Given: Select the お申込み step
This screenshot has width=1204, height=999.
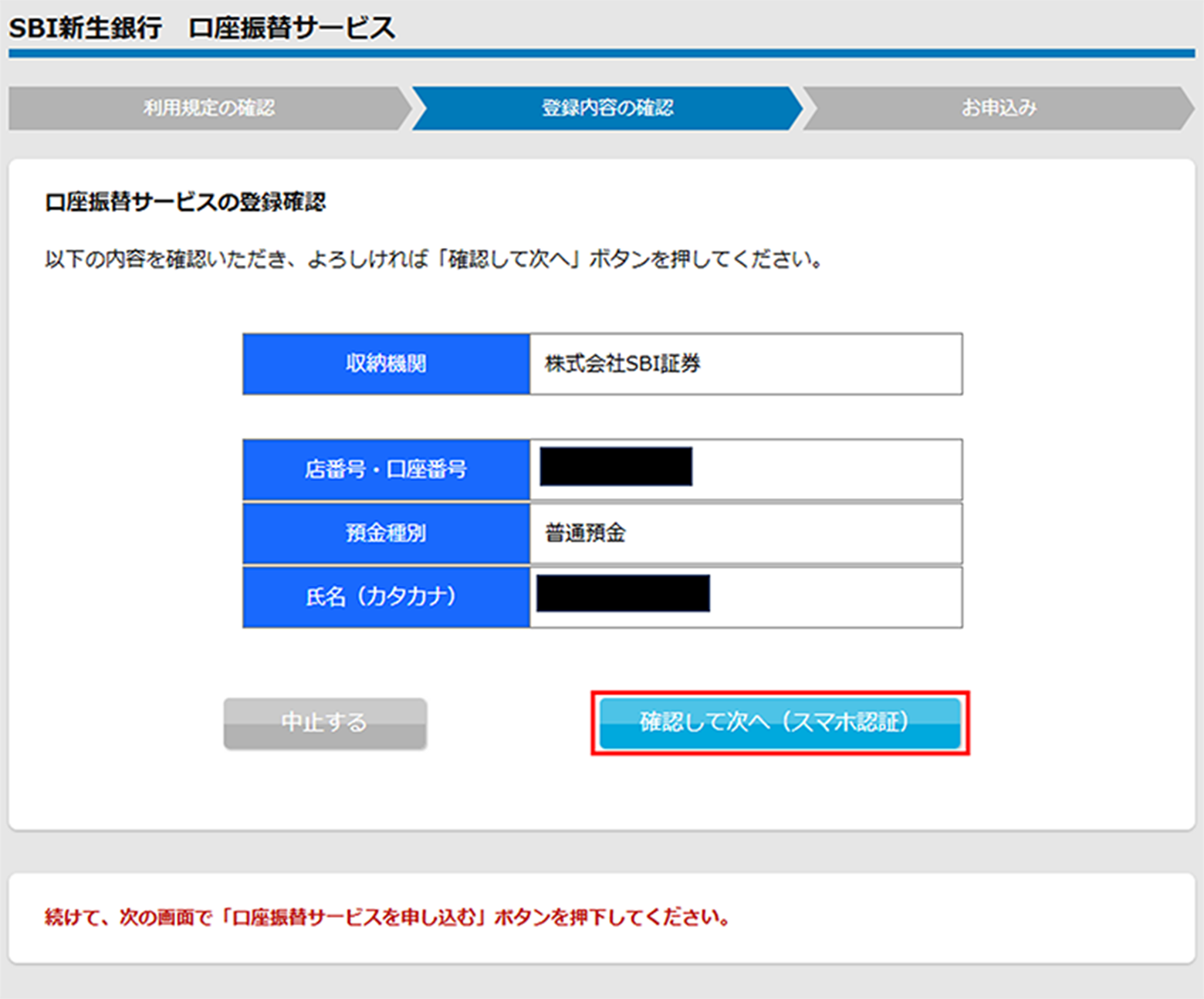Looking at the screenshot, I should pos(999,108).
